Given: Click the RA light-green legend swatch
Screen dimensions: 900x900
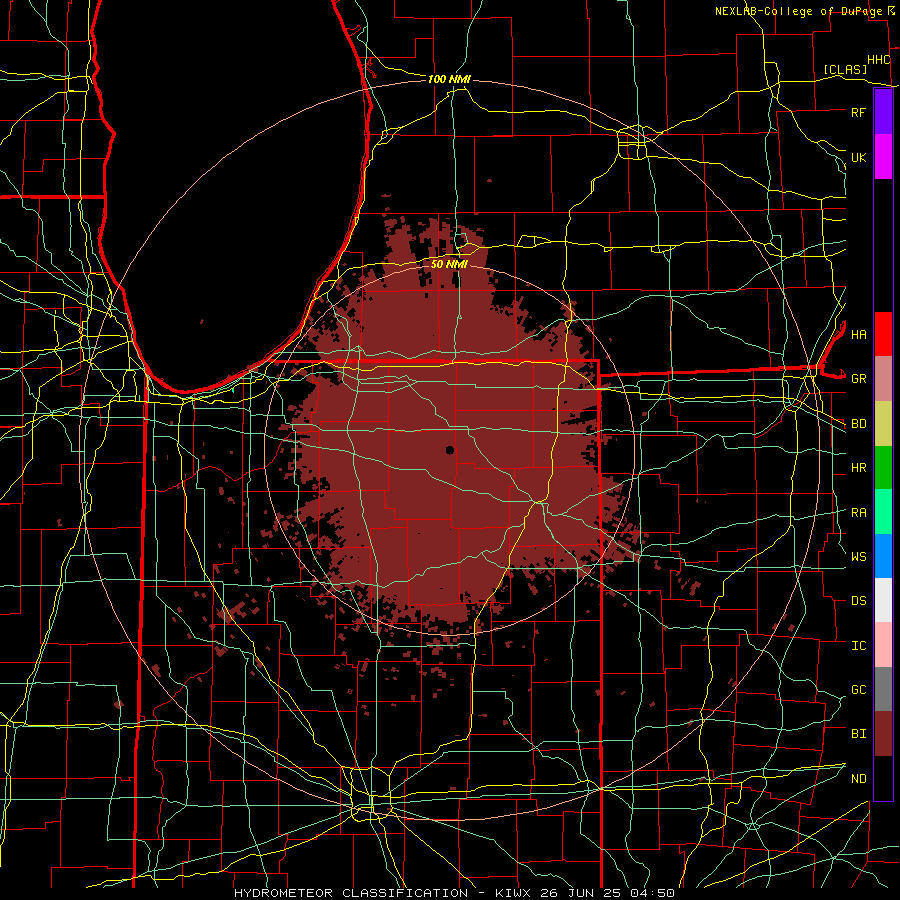Looking at the screenshot, I should 883,512.
